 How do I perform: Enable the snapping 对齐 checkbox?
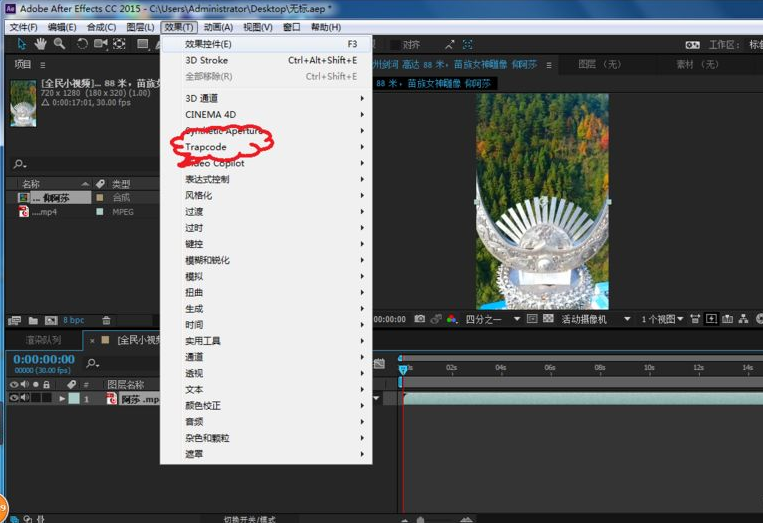point(396,45)
